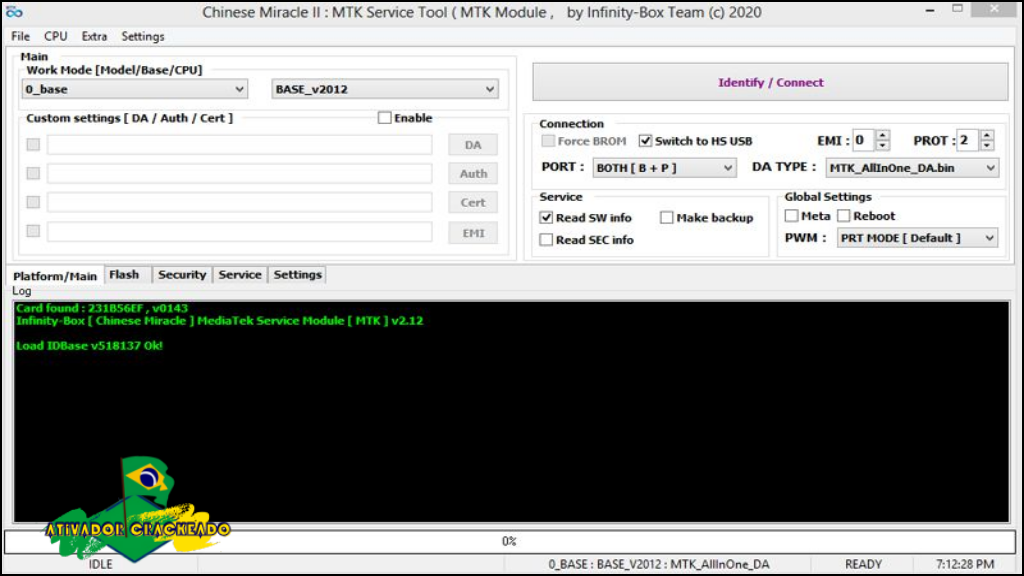The width and height of the screenshot is (1024, 576).
Task: Click the DA browse button
Action: (473, 145)
